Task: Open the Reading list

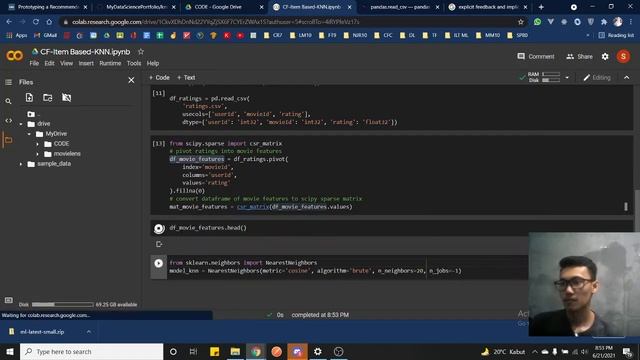Action: [x=616, y=36]
